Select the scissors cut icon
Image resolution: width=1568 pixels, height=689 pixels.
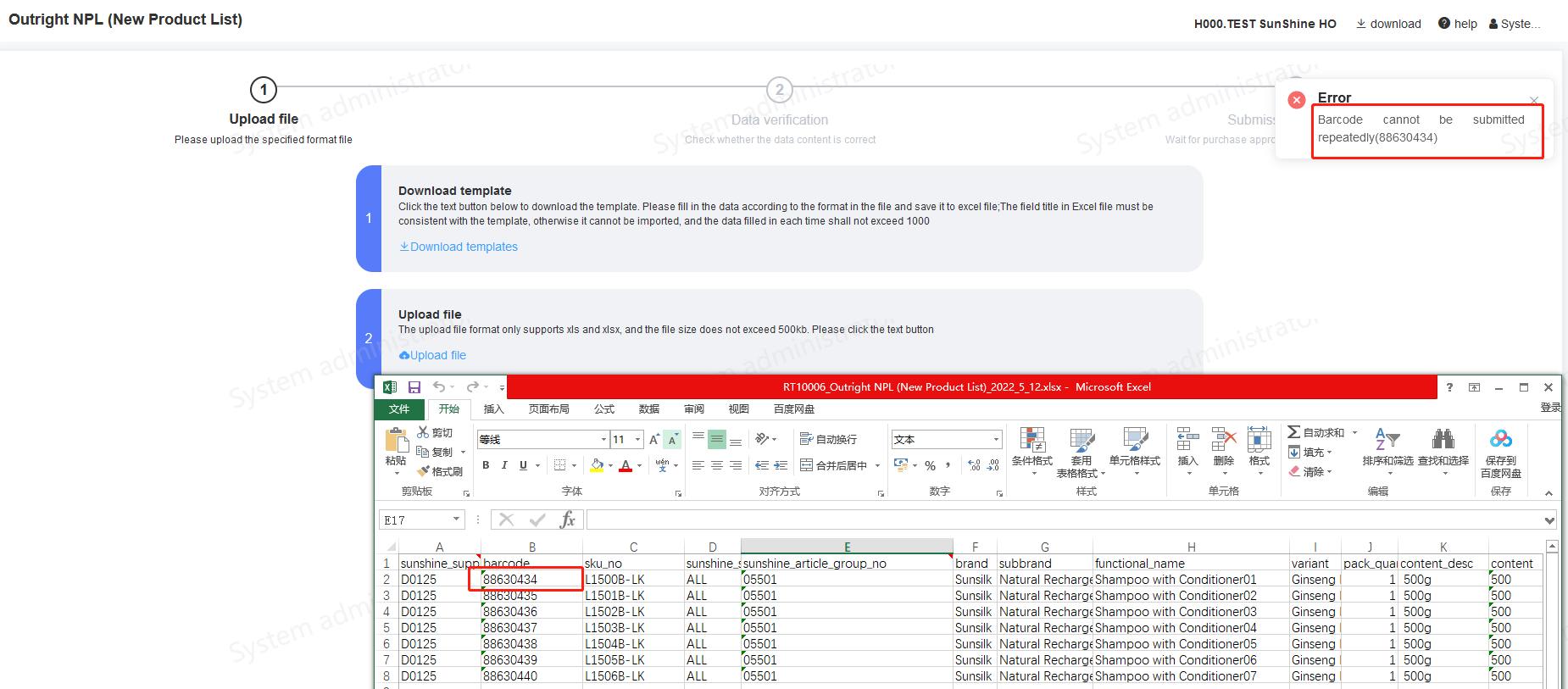pos(423,432)
